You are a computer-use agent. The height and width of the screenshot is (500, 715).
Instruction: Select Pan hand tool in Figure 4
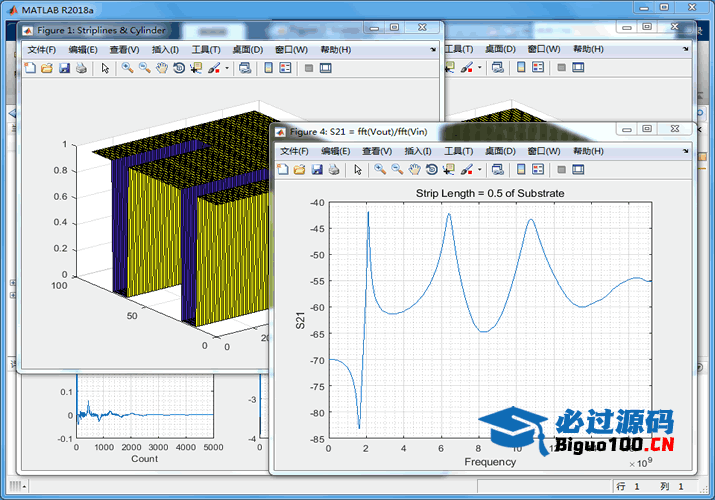pyautogui.click(x=414, y=170)
